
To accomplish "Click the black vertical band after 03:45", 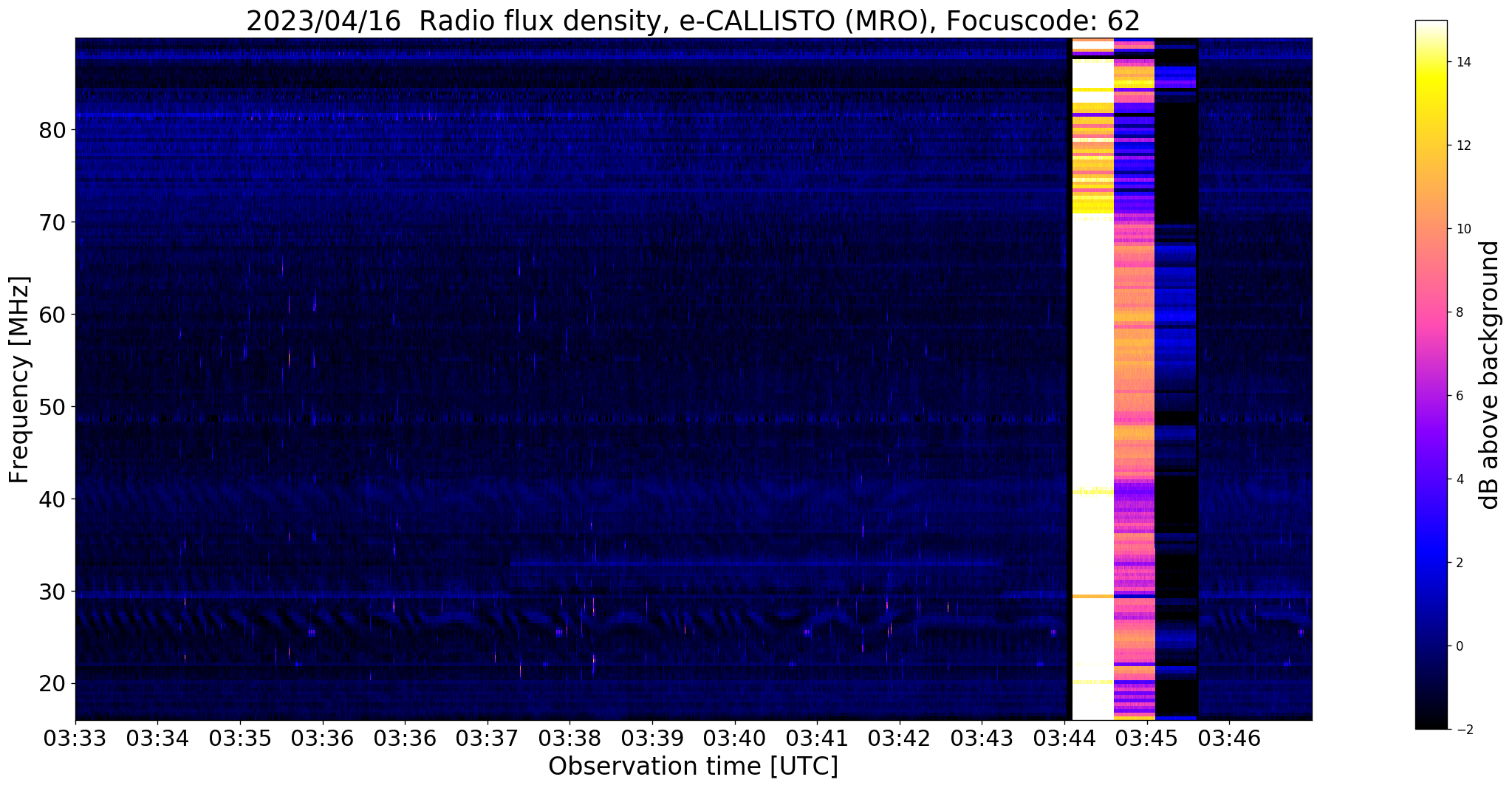I will 1176,379.
